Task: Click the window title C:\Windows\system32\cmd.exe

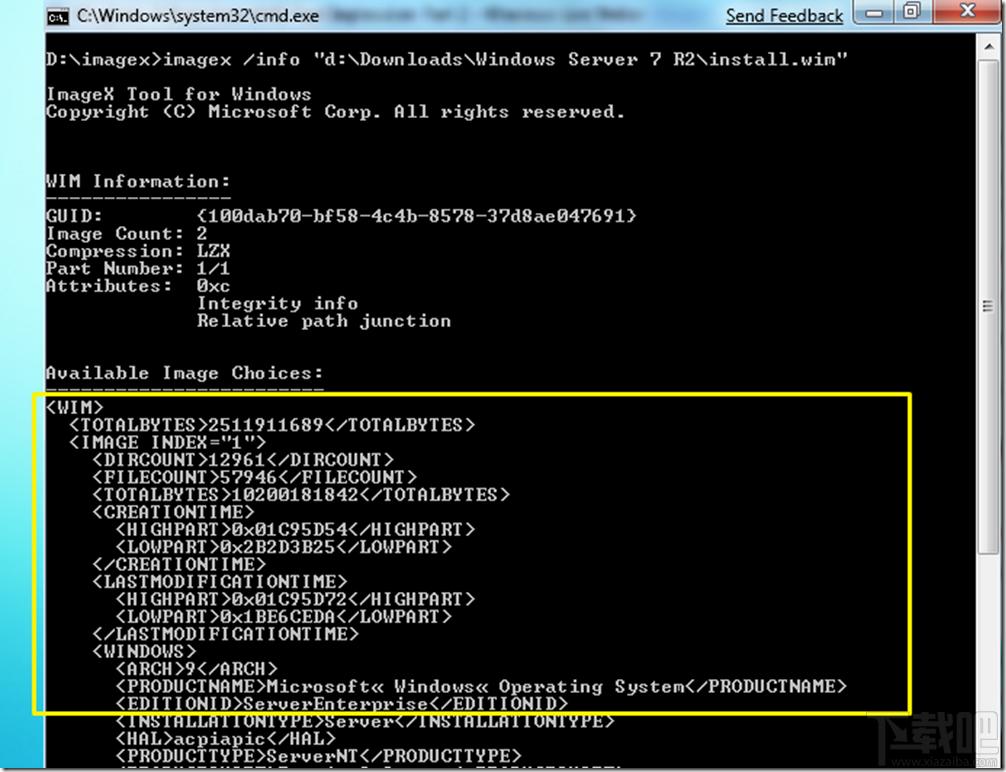Action: point(198,15)
